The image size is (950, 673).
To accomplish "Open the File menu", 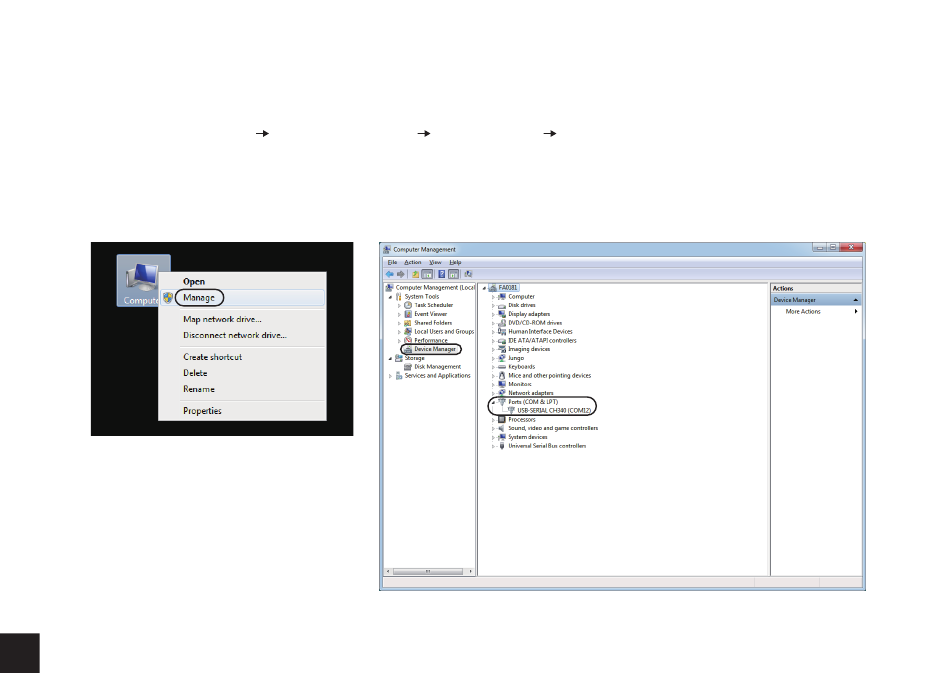I will 393,262.
